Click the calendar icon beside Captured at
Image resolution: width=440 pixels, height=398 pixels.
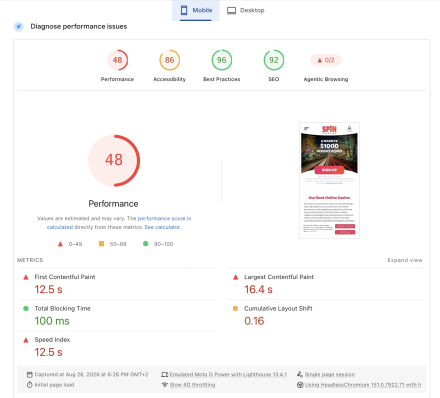coord(30,375)
